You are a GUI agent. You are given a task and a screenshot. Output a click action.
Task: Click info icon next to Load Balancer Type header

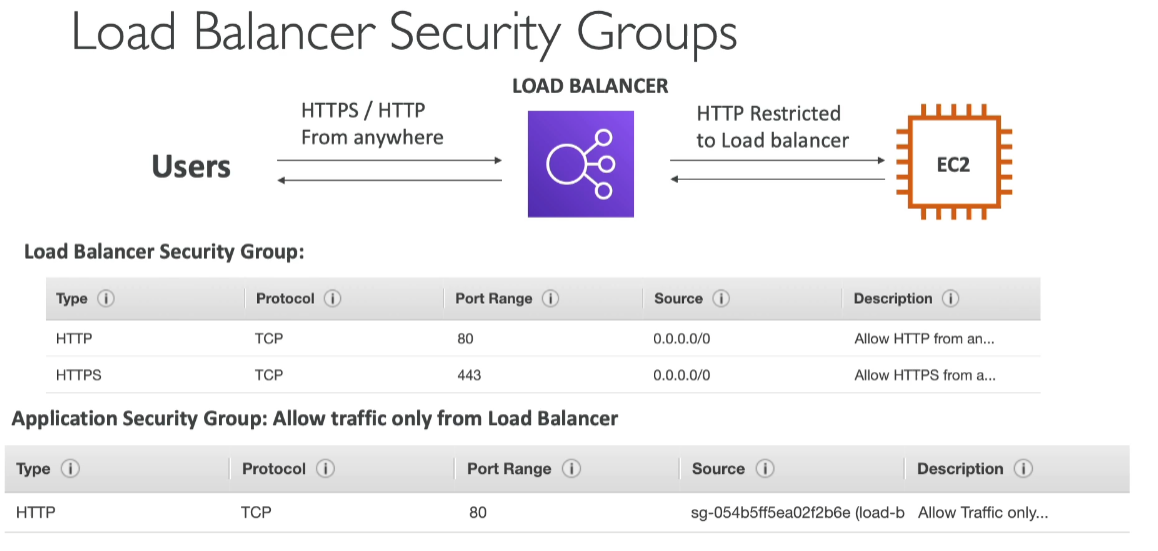coord(106,299)
